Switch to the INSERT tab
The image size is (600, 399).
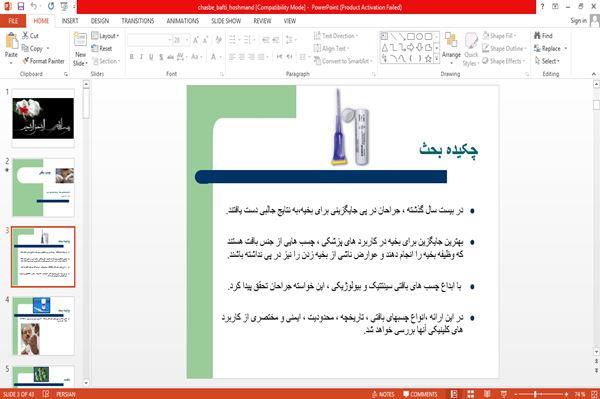pos(70,21)
